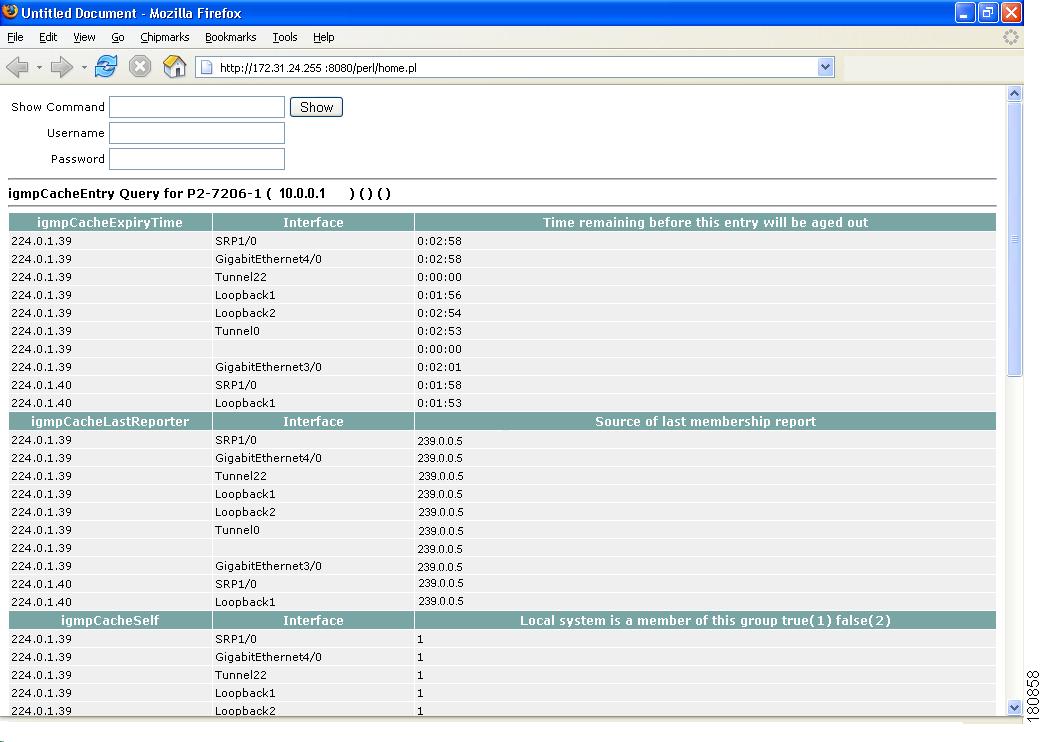Click the Forward navigation icon
Viewport: 1043px width, 742px height.
coord(60,67)
